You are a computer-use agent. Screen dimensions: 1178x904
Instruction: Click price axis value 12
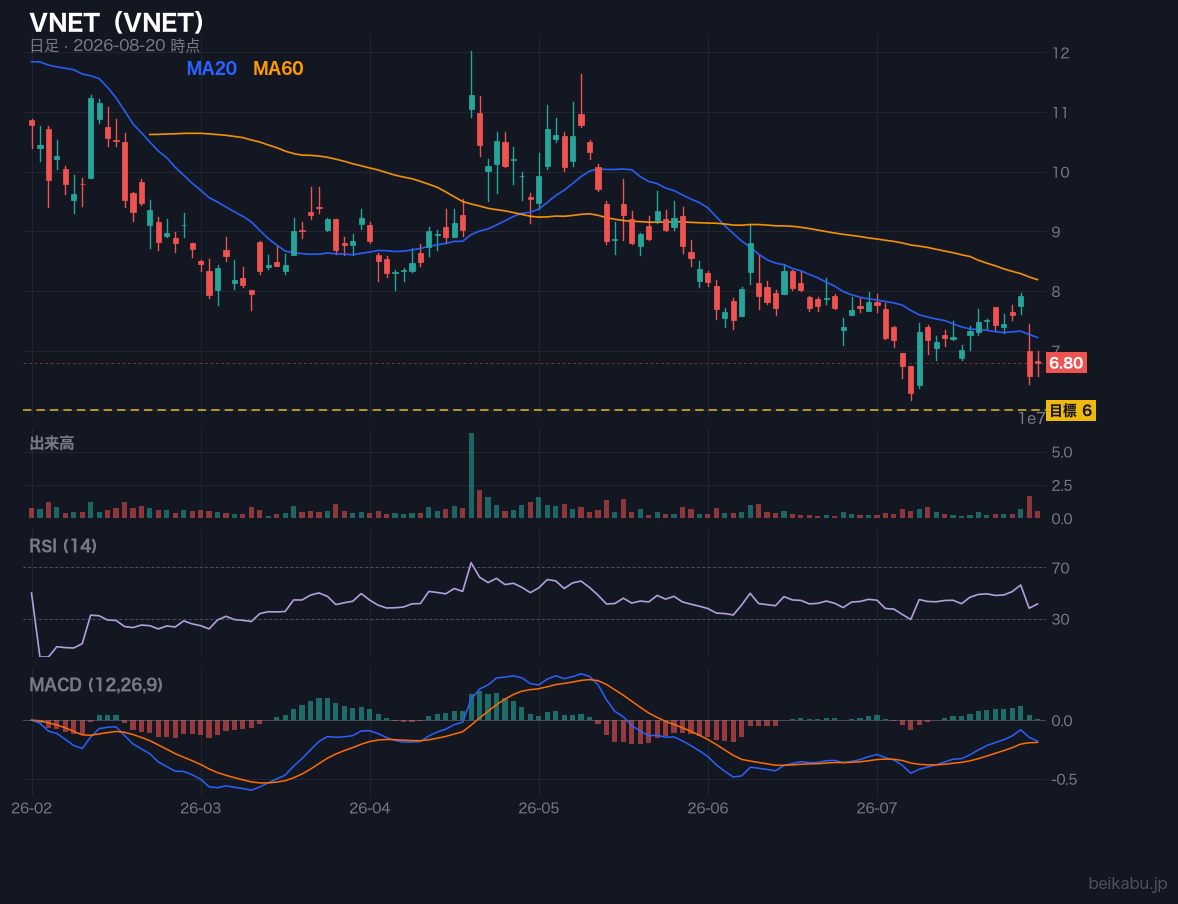[x=1061, y=53]
